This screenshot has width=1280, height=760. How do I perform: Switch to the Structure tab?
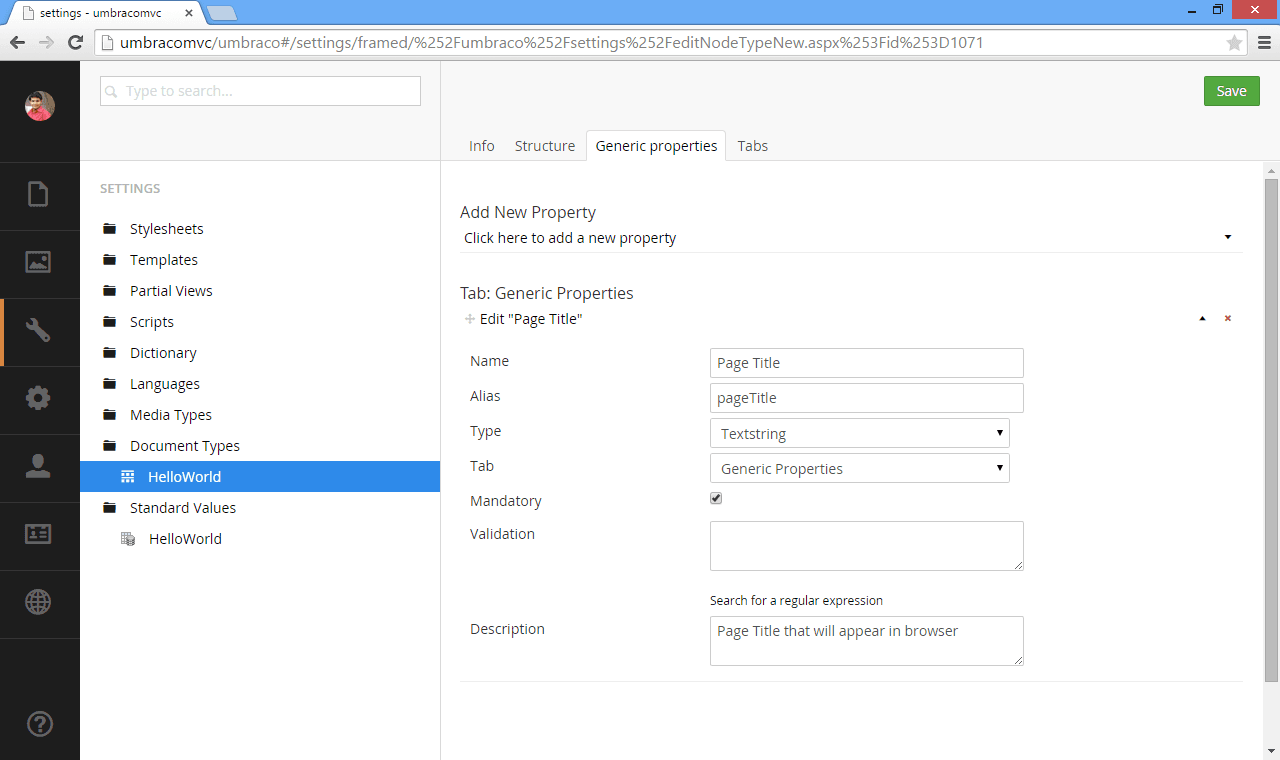tap(545, 145)
